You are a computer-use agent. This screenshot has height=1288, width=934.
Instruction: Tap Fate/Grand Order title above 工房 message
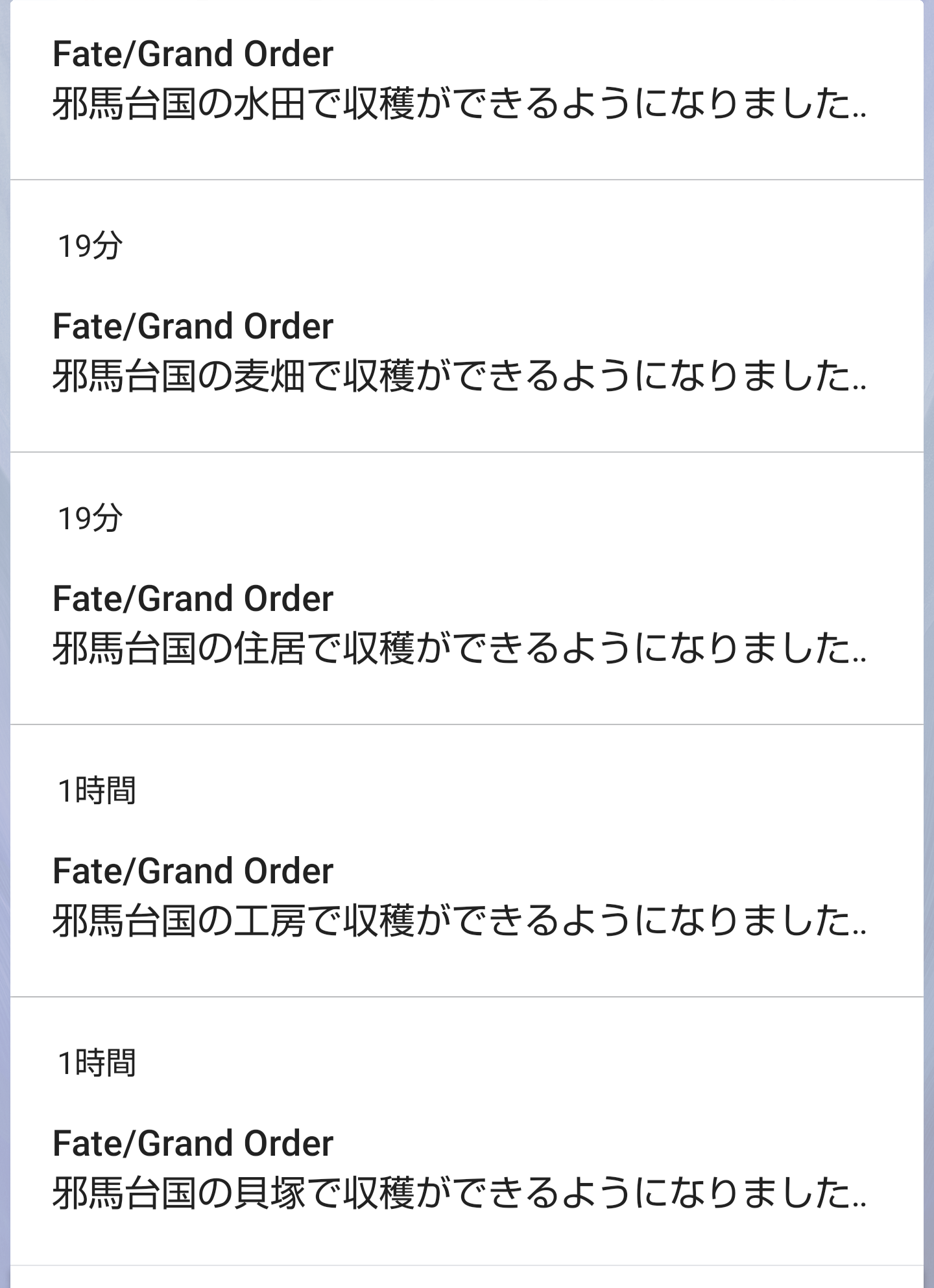click(x=193, y=871)
